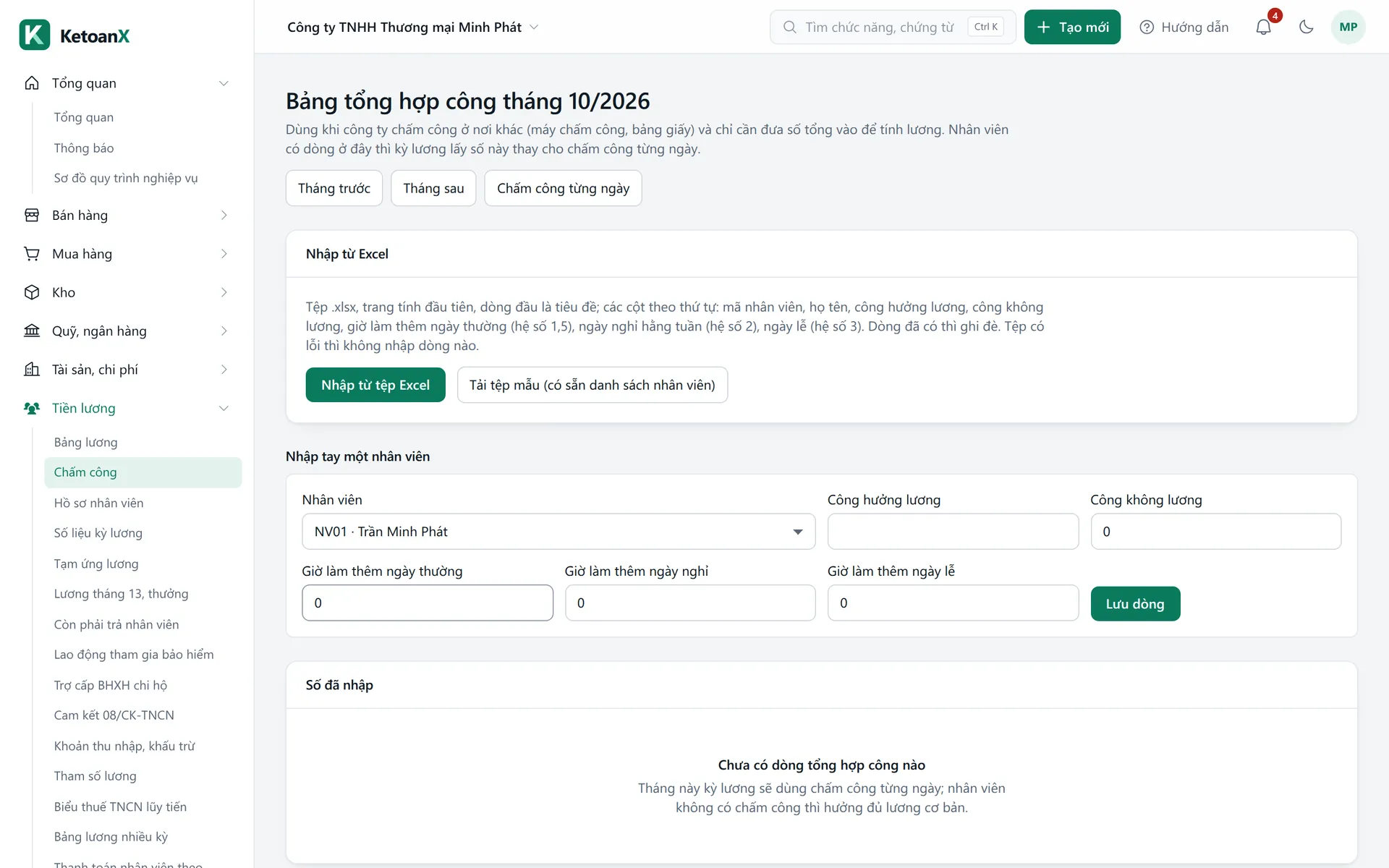Select Hồ sơ nhân viên menu item
The width and height of the screenshot is (1389, 868).
[x=98, y=503]
